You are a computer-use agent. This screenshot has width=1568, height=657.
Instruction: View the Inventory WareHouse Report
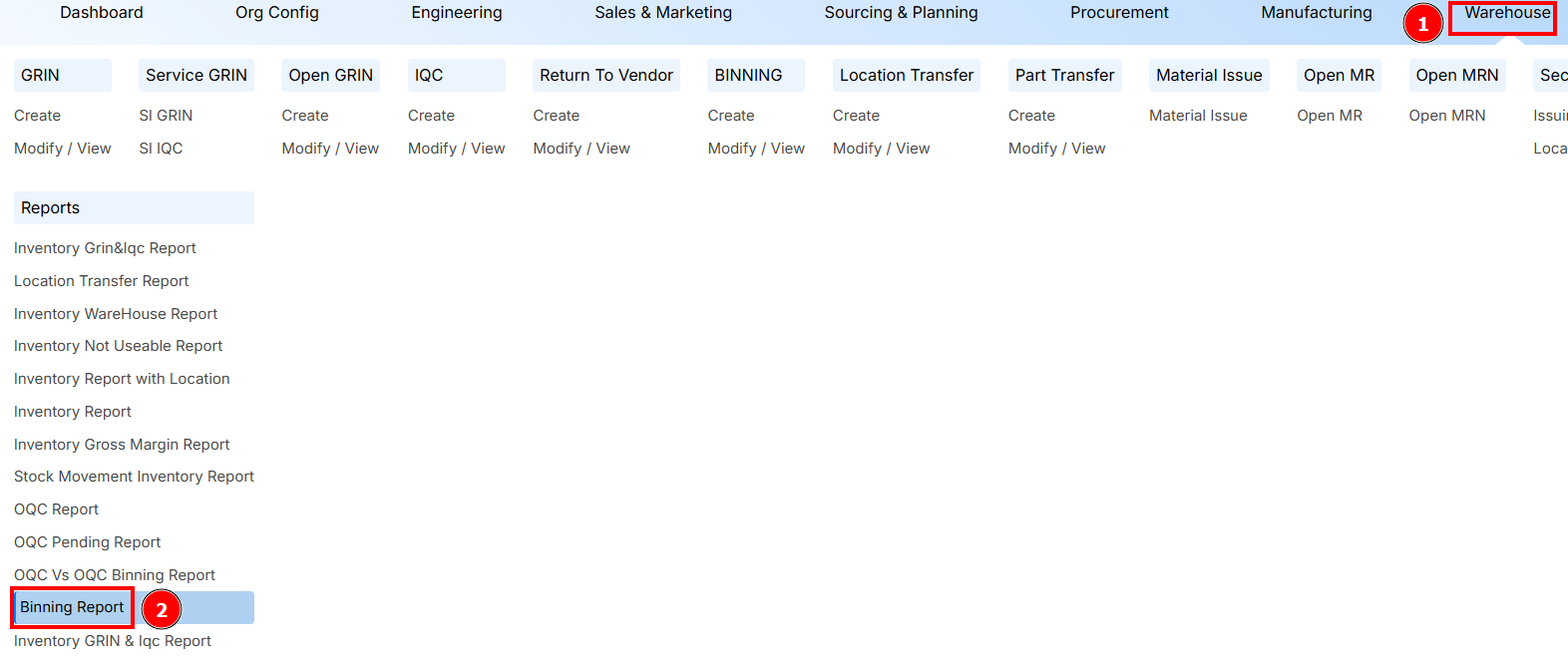pyautogui.click(x=115, y=313)
